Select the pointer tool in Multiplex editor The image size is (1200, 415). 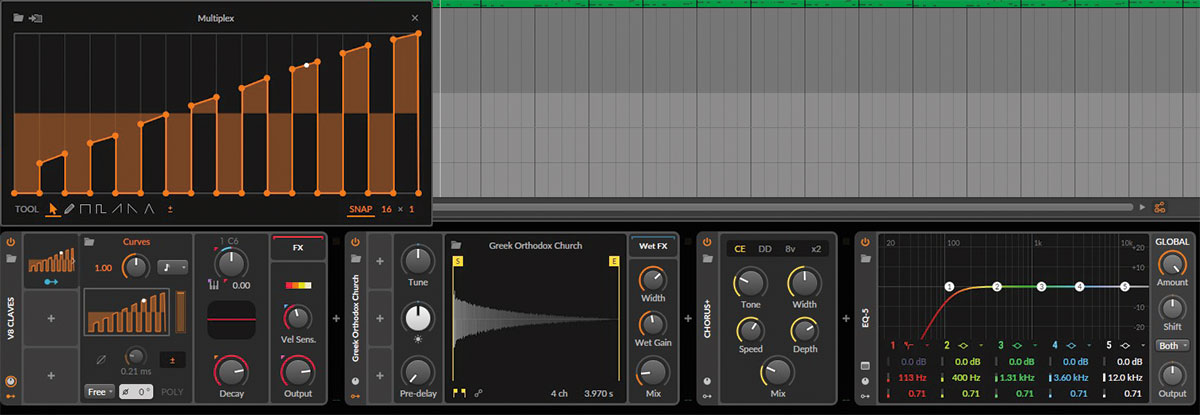[53, 209]
